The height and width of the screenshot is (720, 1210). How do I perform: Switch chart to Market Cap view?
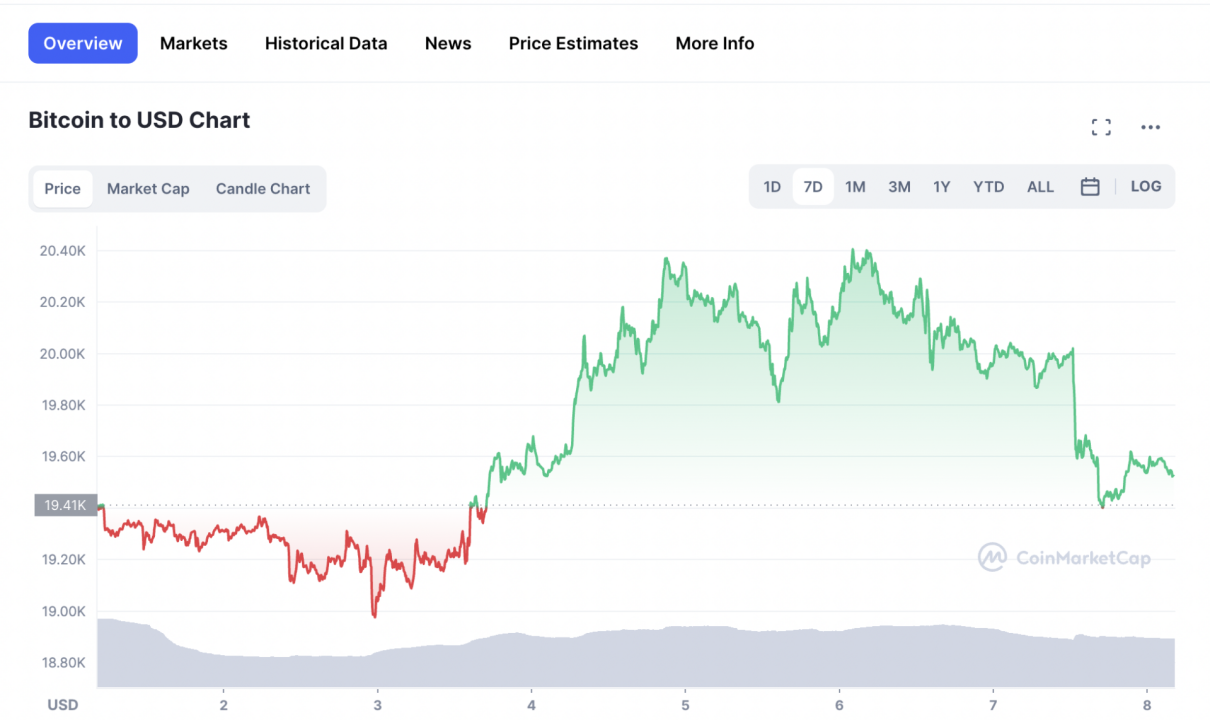148,189
